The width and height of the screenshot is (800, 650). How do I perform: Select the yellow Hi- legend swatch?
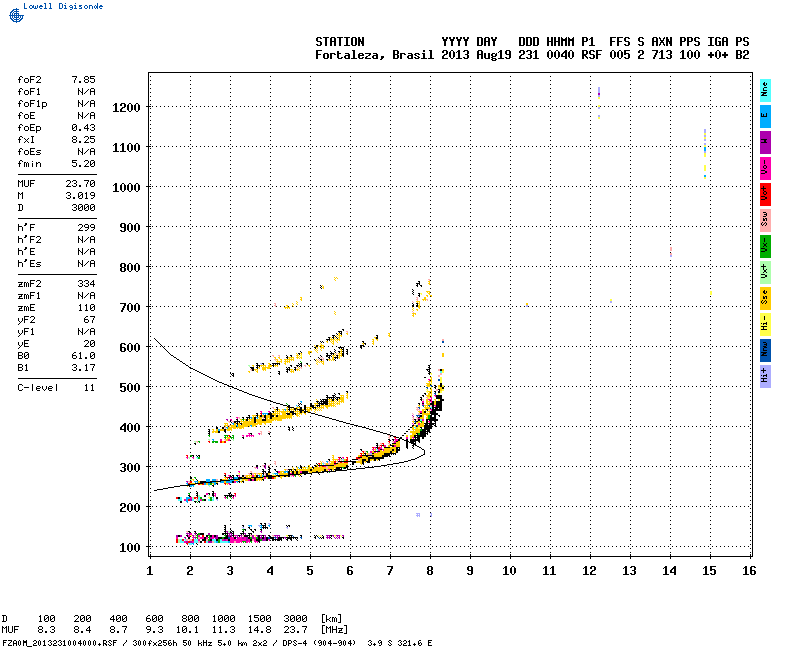765,324
